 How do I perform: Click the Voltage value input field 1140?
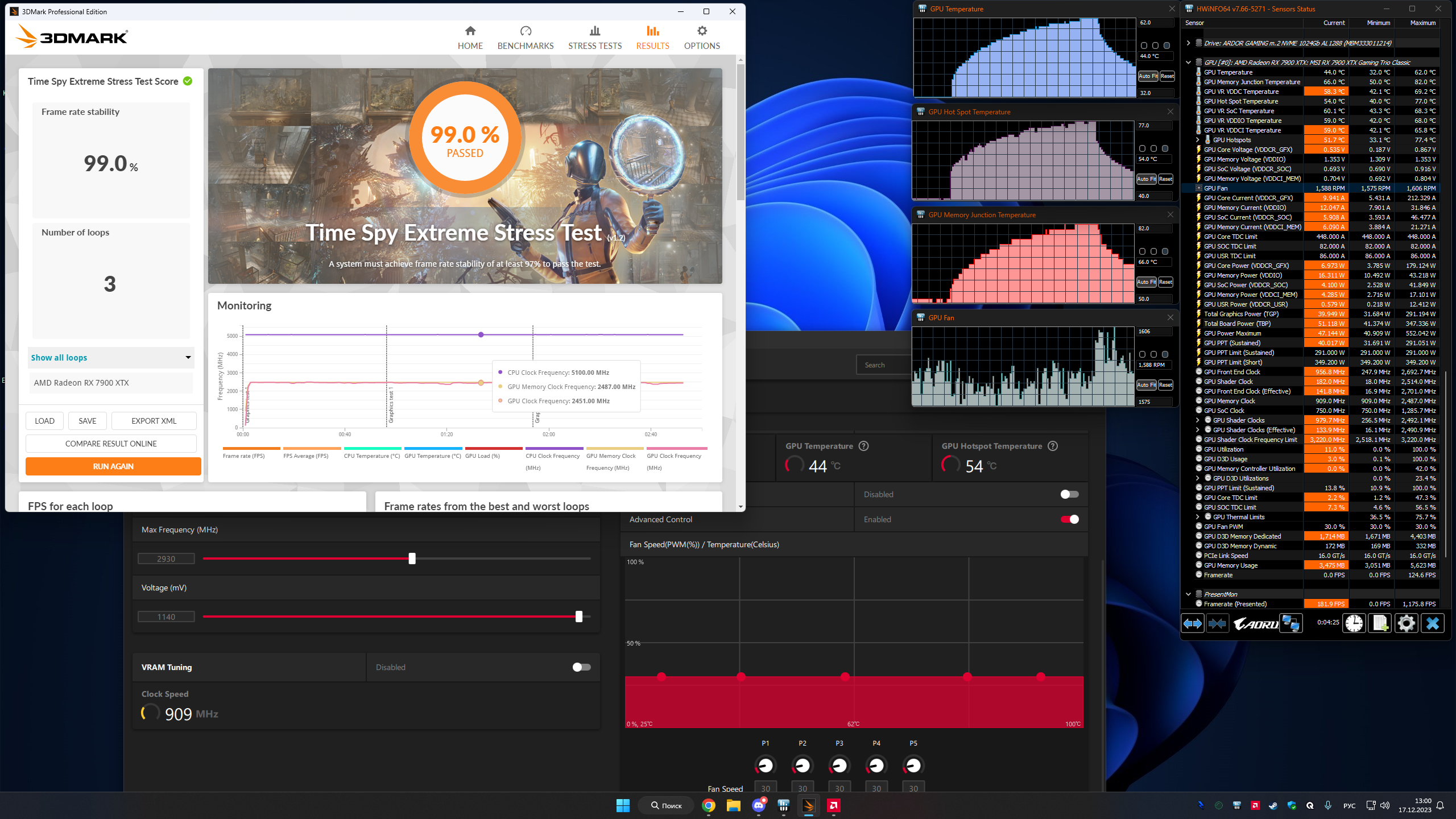[x=166, y=617]
